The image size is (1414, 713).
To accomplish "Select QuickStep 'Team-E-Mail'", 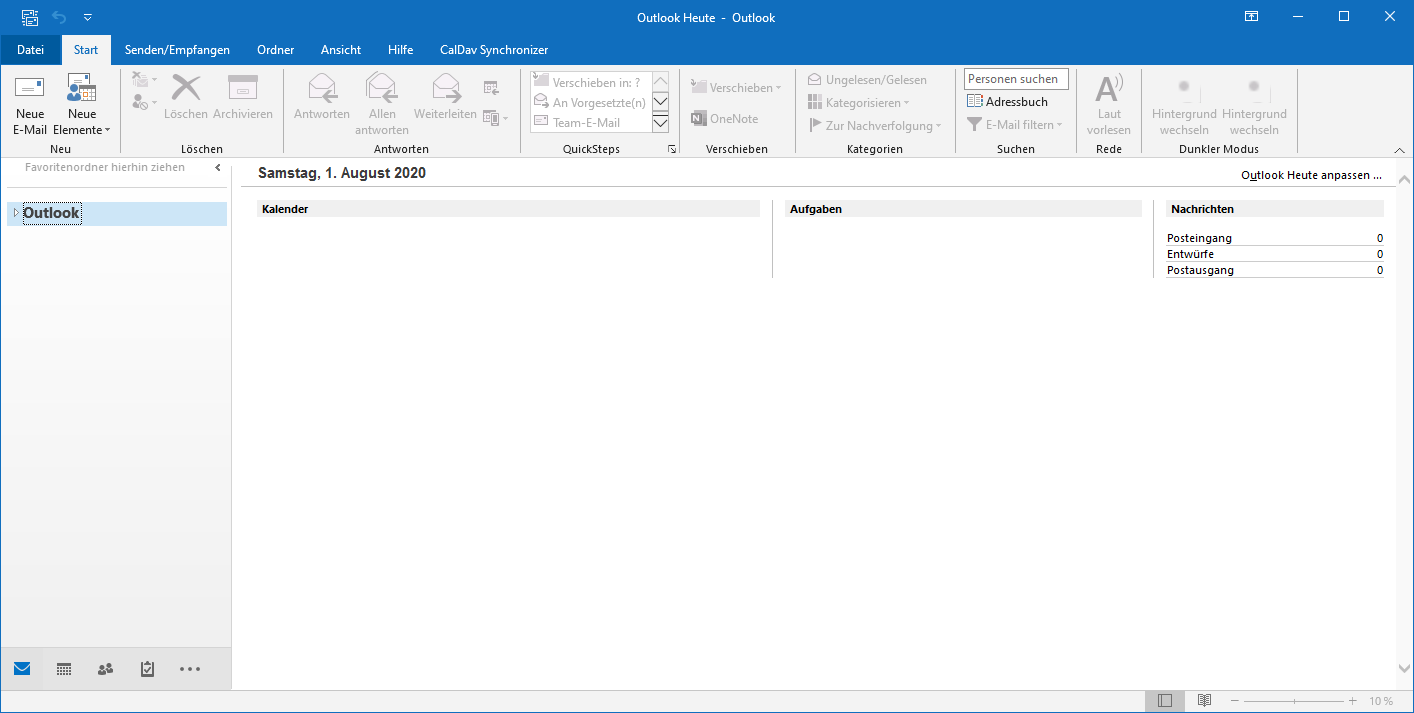I will click(x=590, y=122).
